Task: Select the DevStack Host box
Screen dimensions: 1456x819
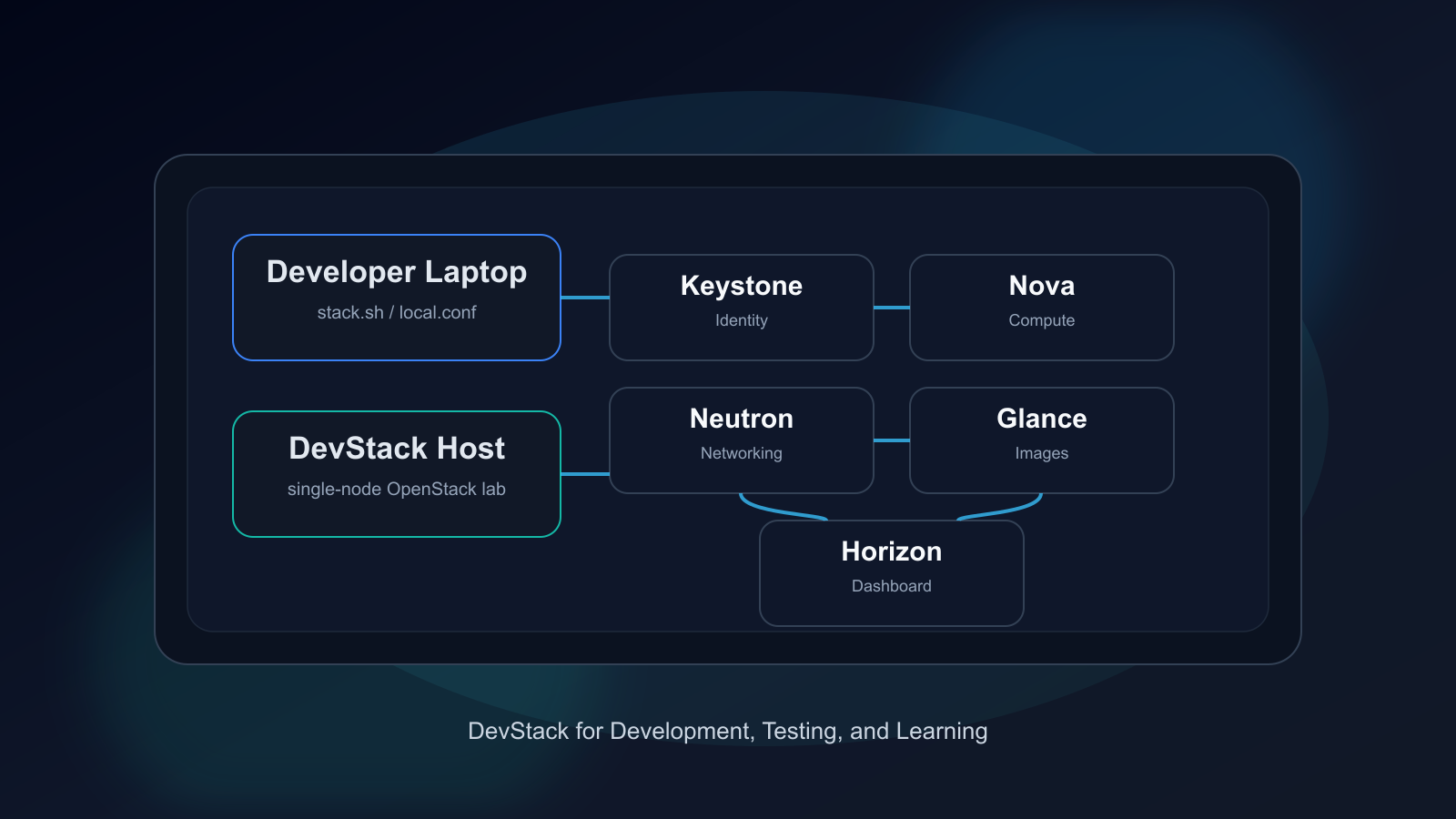Action: [397, 474]
